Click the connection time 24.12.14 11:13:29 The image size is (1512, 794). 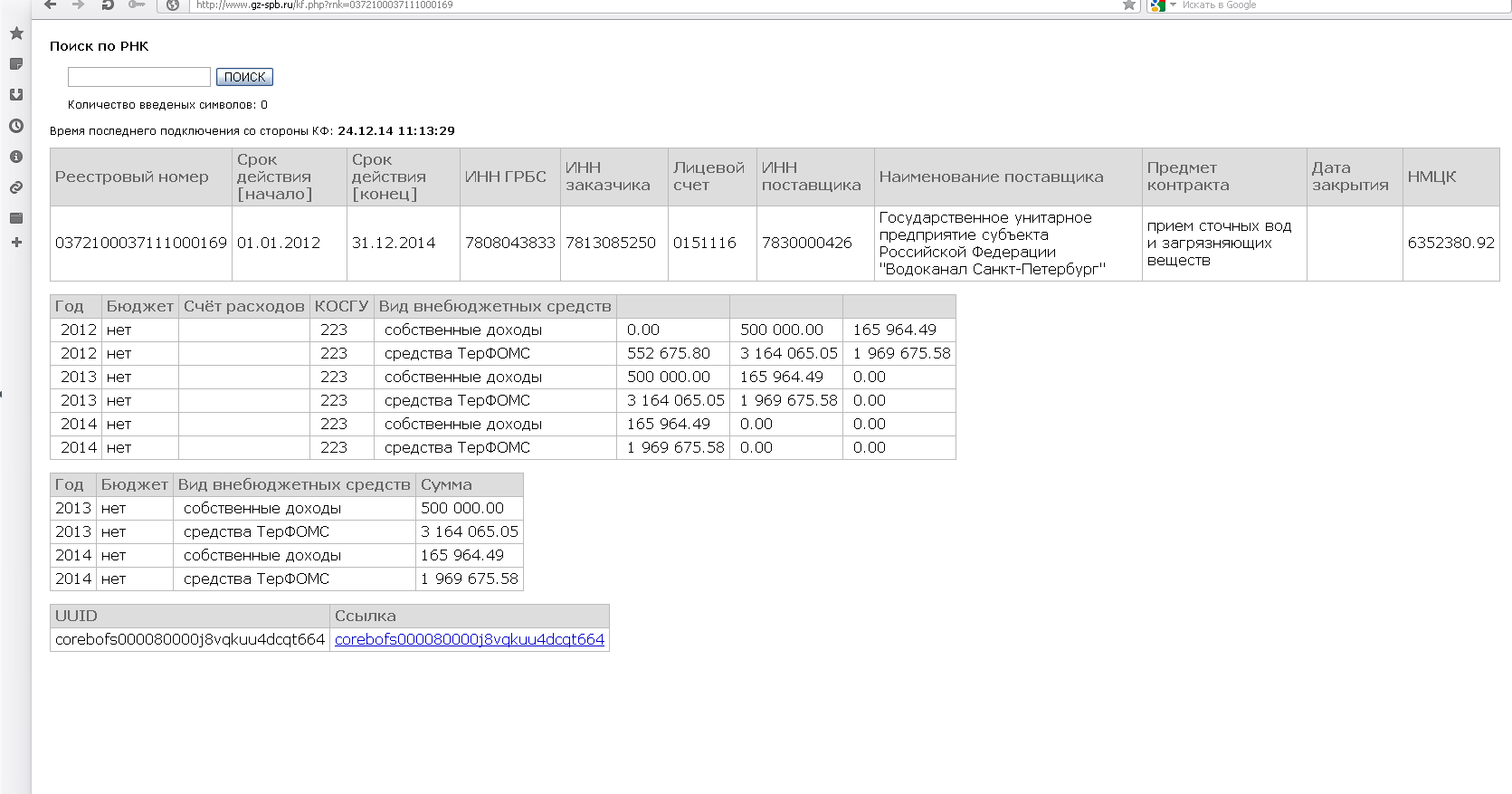tap(396, 130)
